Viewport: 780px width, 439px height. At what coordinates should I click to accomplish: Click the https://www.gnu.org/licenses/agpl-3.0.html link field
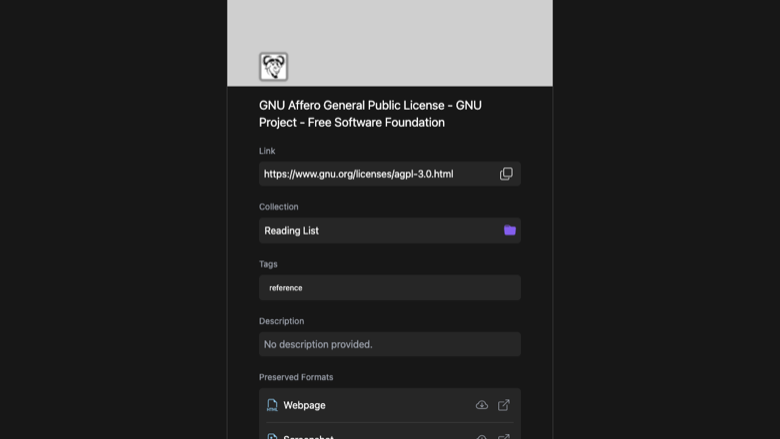tap(390, 174)
